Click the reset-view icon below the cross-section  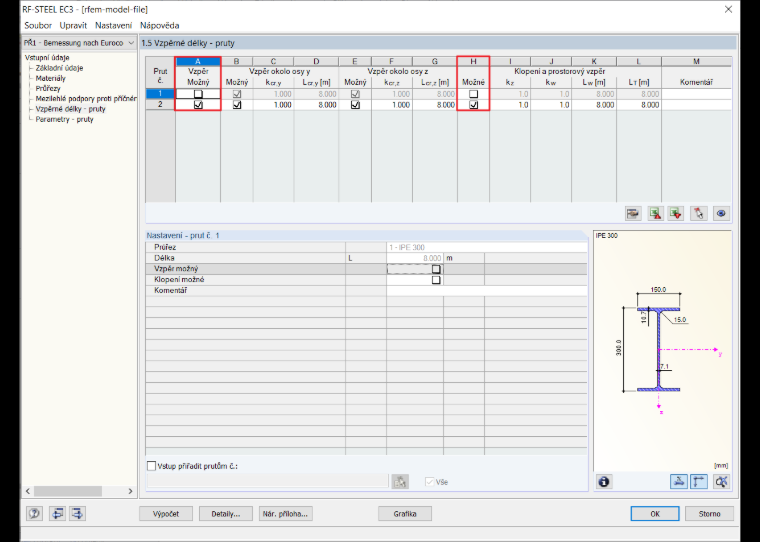721,481
